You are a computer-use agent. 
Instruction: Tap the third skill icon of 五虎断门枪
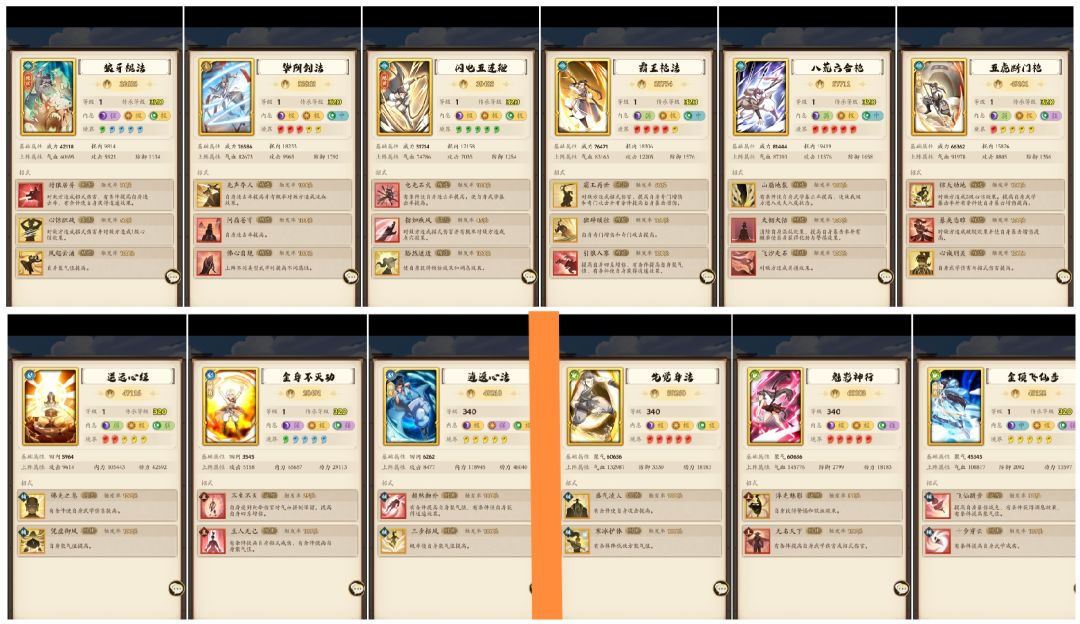922,263
